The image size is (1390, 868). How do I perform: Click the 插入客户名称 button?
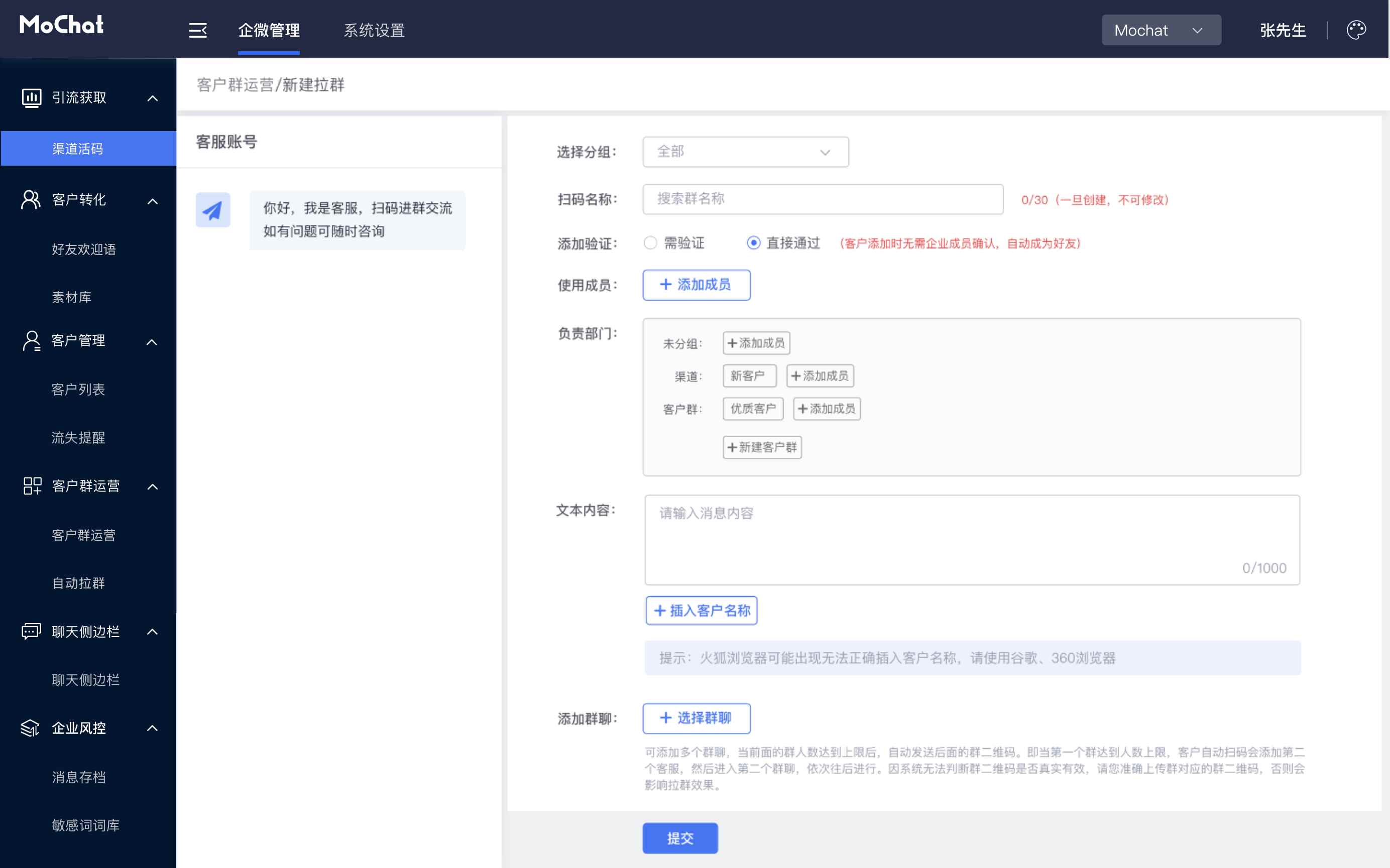[701, 610]
